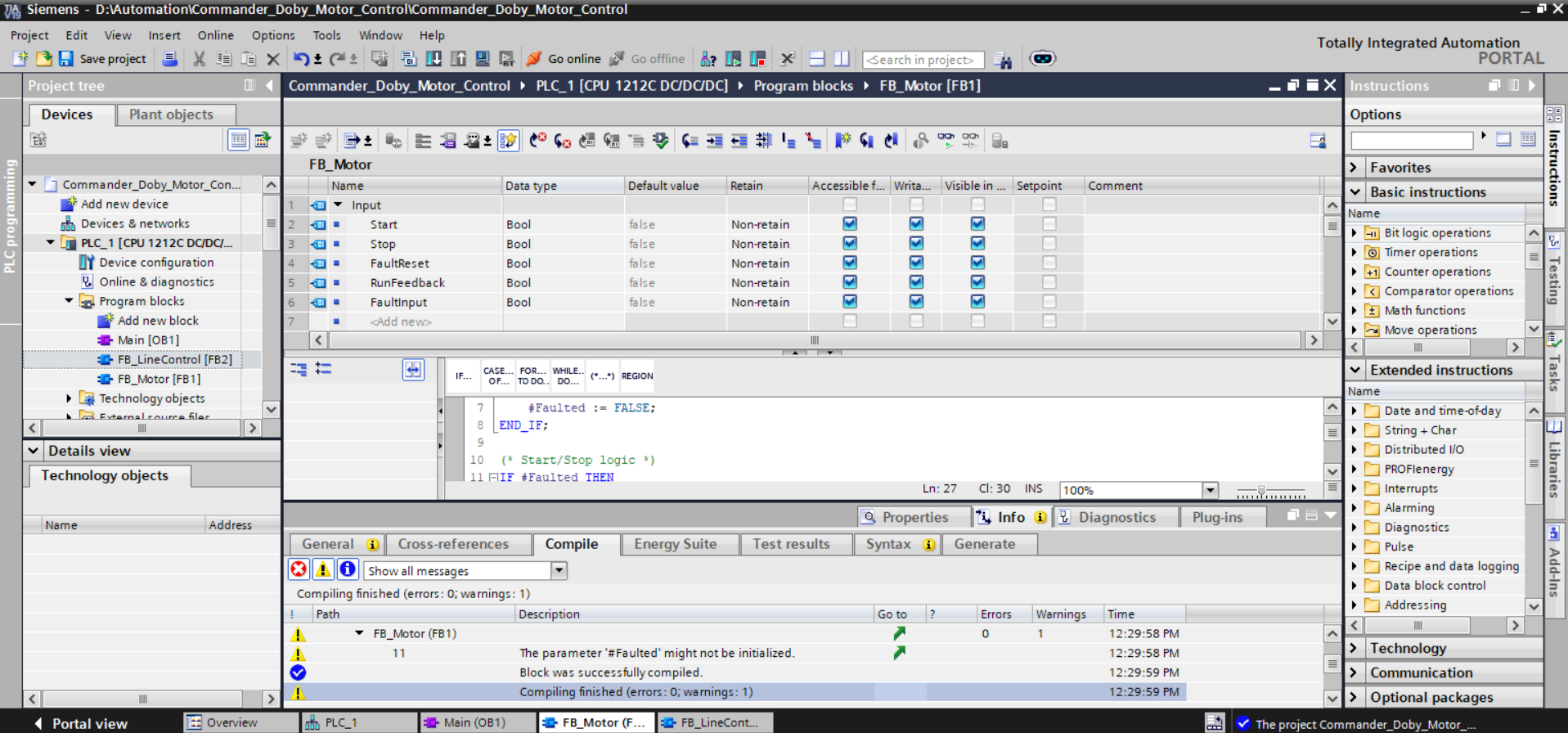1568x733 pixels.
Task: Click the new project icon in toolbar
Action: coord(20,59)
